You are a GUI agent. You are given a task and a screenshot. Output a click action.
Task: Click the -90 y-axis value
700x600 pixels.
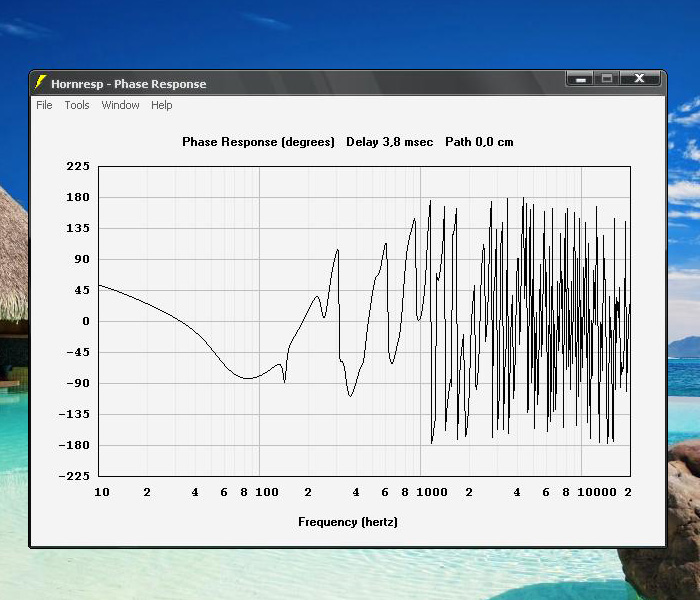point(78,383)
